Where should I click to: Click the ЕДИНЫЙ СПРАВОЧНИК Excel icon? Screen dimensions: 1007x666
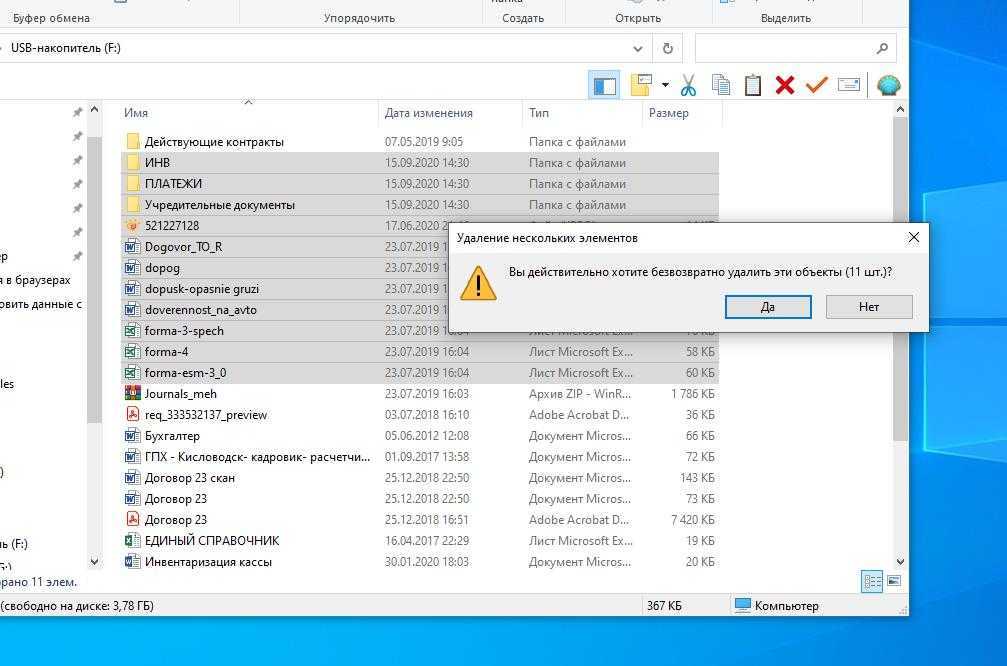[x=132, y=540]
